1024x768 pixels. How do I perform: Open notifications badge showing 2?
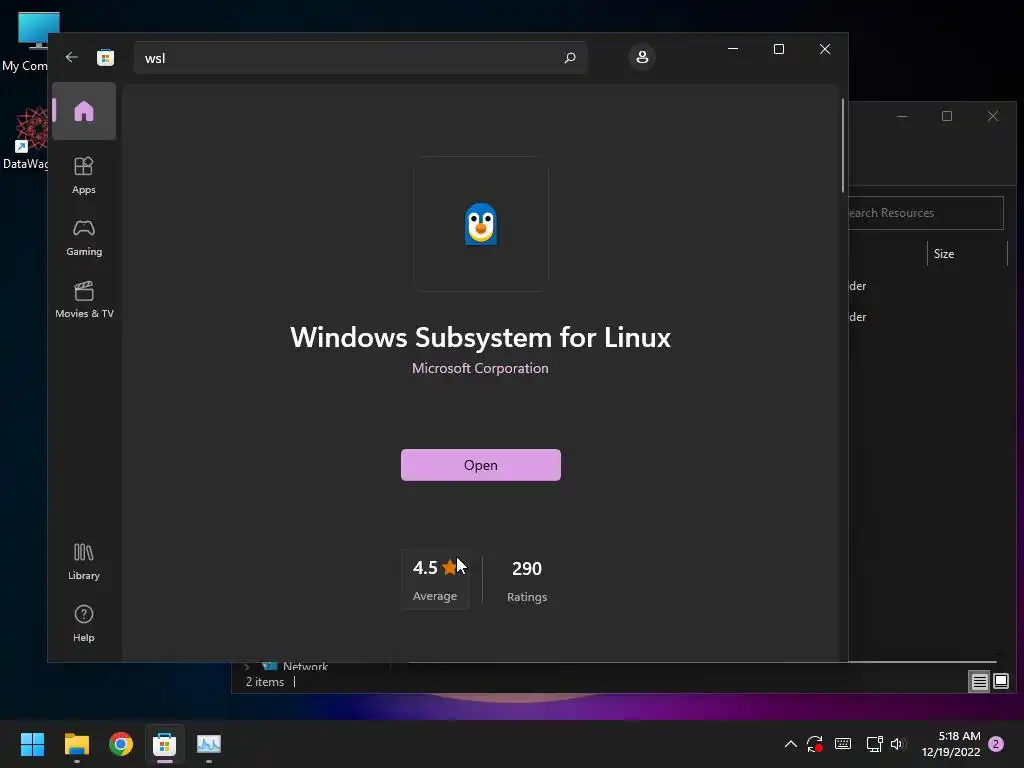point(996,744)
